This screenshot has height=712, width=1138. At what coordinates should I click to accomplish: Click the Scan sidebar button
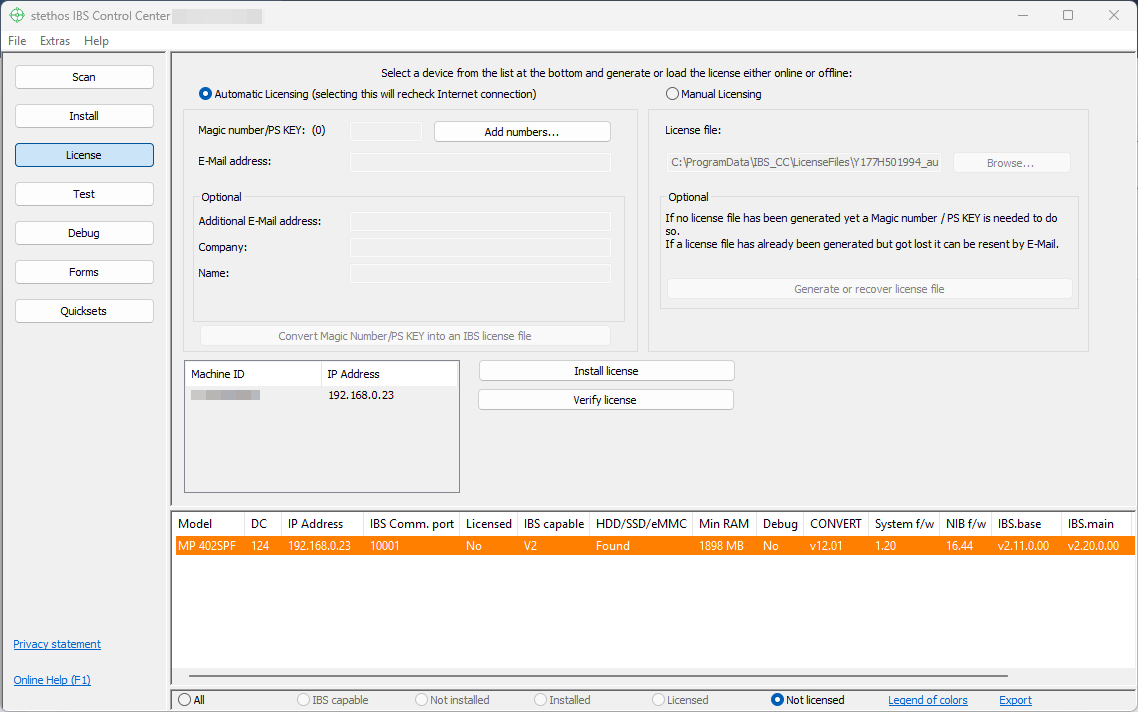pos(84,77)
